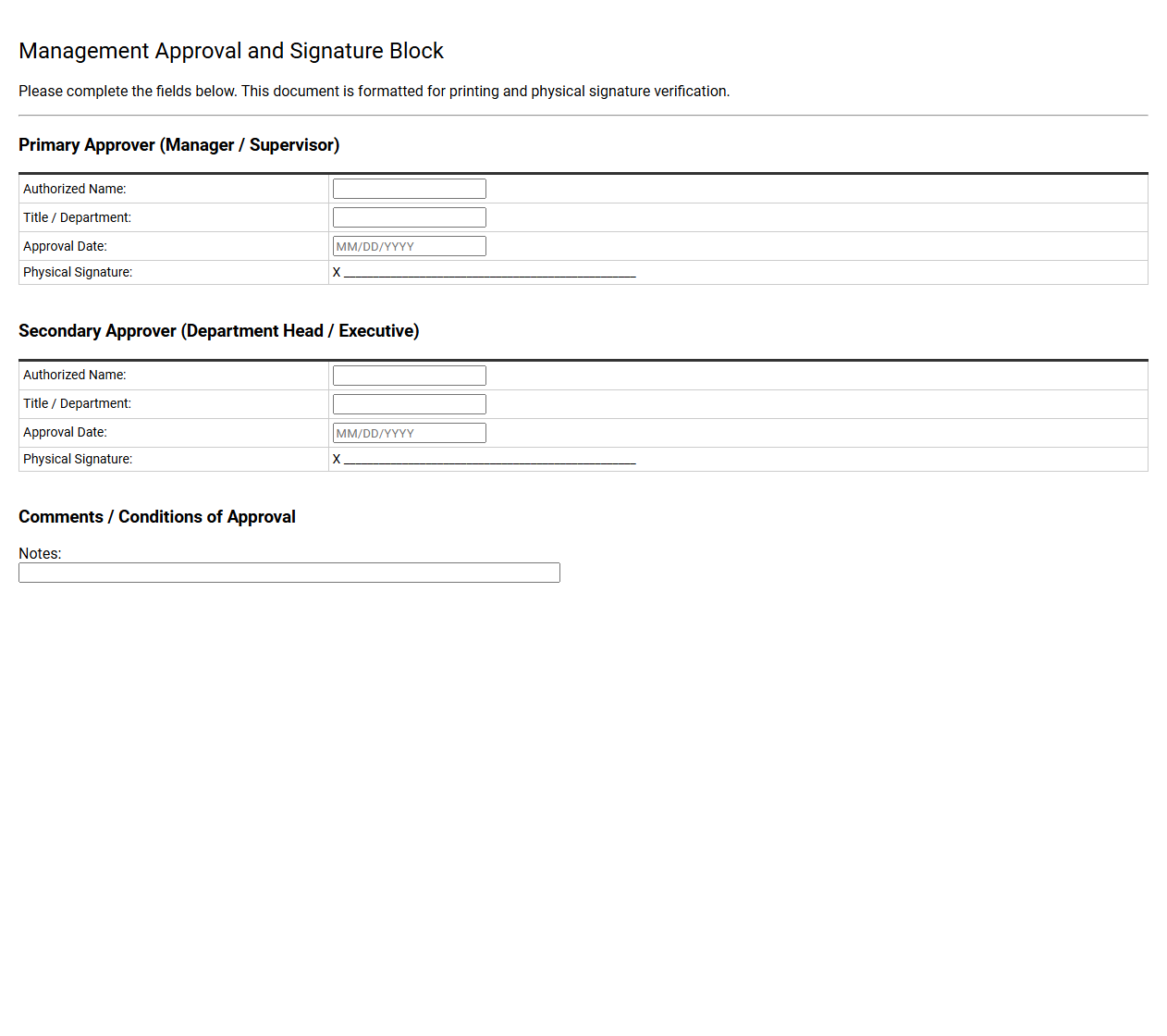Viewport: 1167px width, 1036px height.
Task: Click Primary Approver 'Title / Department:' label
Action: (78, 217)
